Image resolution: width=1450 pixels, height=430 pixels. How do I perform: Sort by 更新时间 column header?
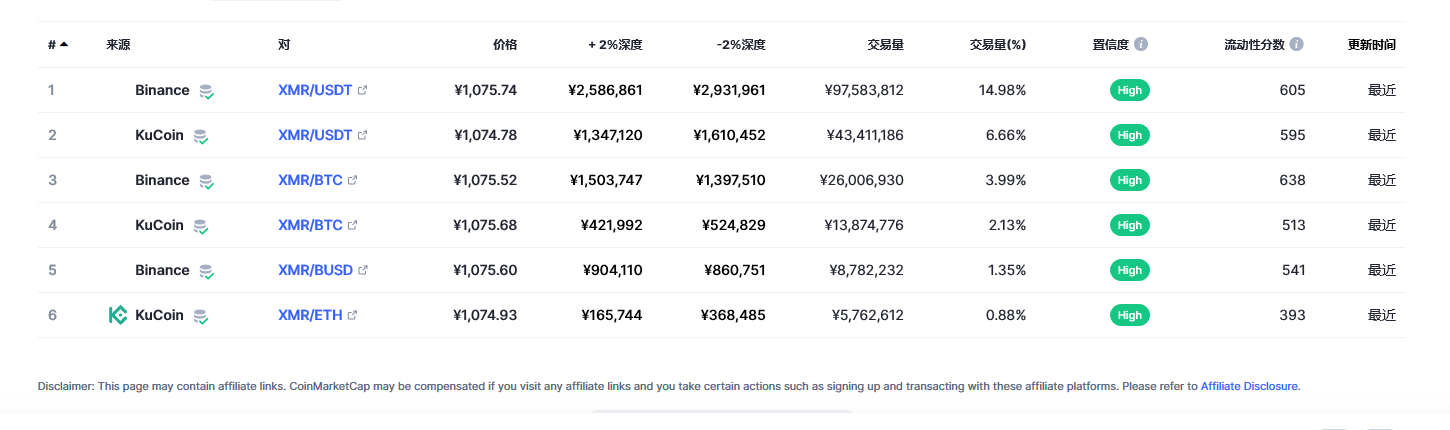tap(1372, 44)
